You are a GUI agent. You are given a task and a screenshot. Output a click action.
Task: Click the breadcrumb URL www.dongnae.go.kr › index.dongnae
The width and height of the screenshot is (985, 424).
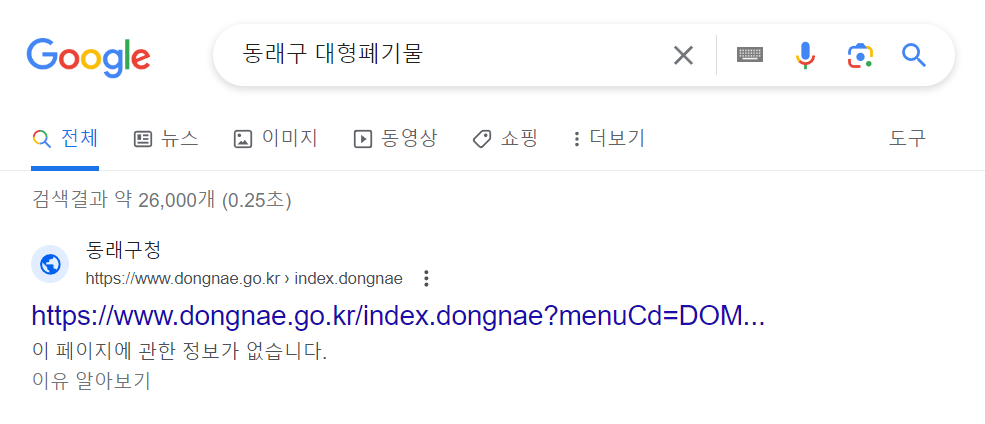(244, 278)
